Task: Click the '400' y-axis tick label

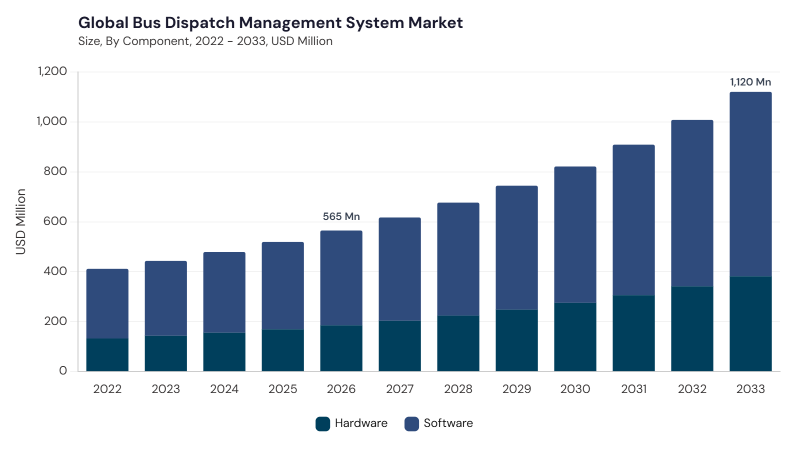Action: 55,271
